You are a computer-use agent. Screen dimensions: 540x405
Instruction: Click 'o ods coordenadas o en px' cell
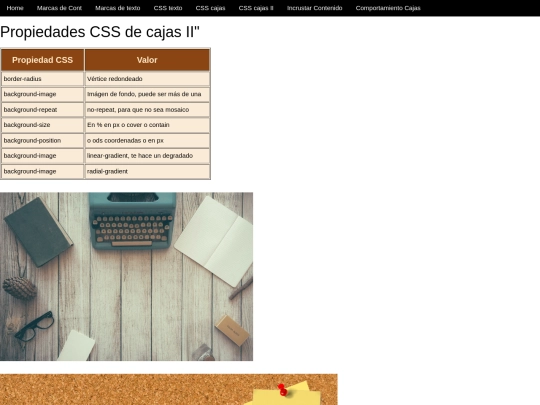[147, 141]
